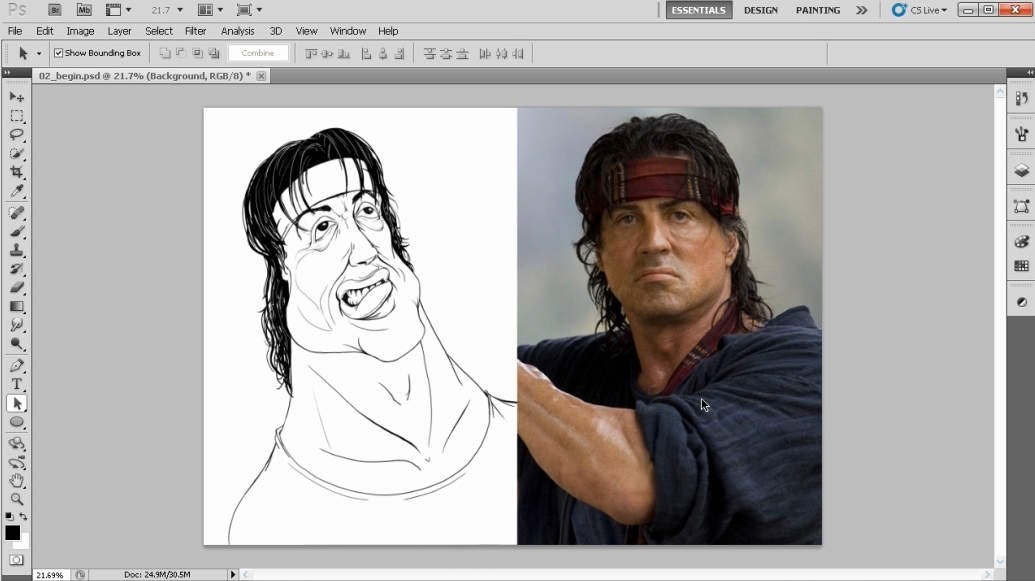Swap foreground and background colors
1035x581 pixels.
(x=24, y=516)
